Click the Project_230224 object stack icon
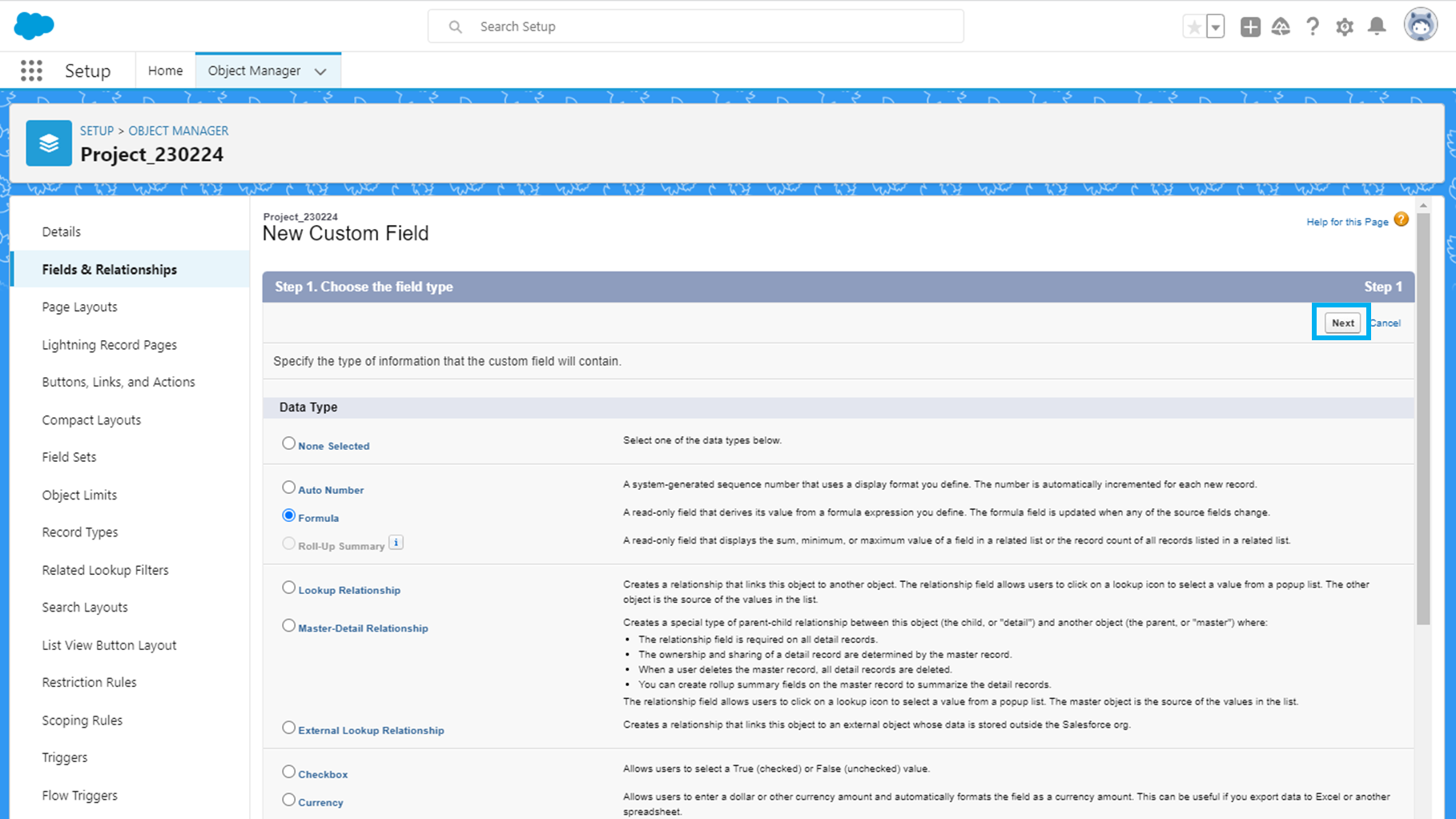Image resolution: width=1456 pixels, height=819 pixels. click(49, 143)
